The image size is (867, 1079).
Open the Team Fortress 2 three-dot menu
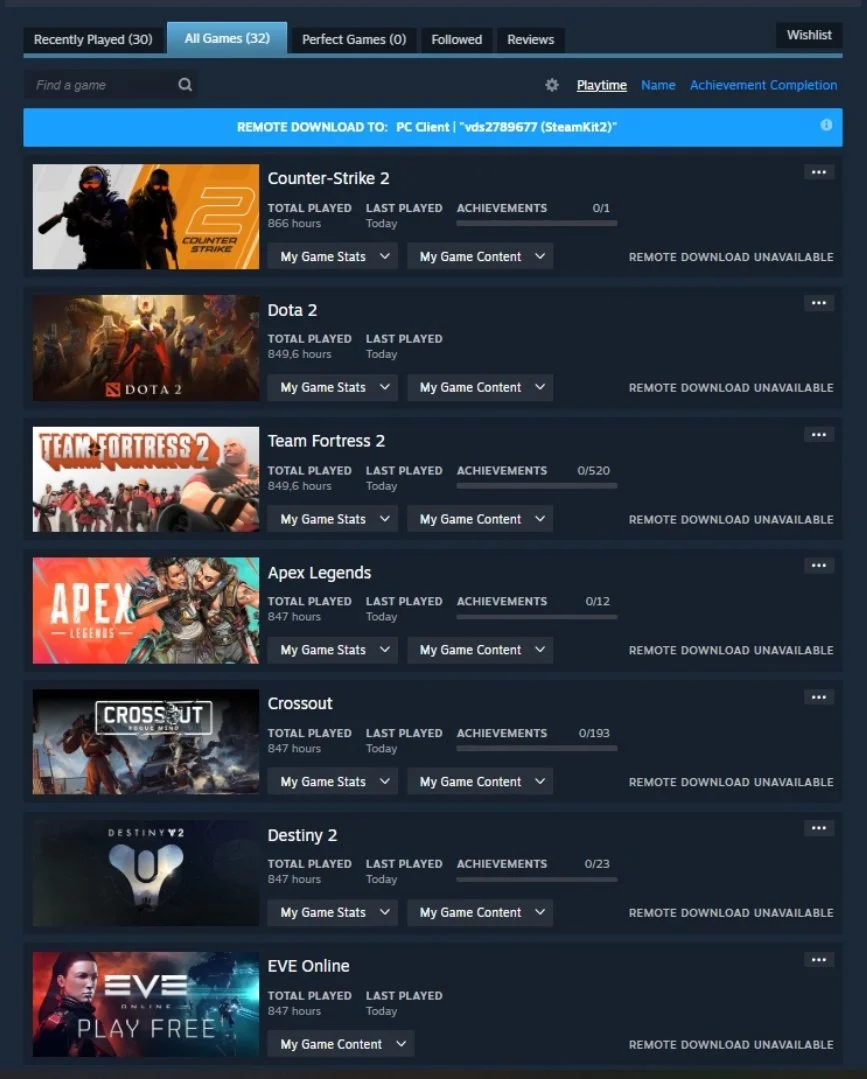[819, 434]
